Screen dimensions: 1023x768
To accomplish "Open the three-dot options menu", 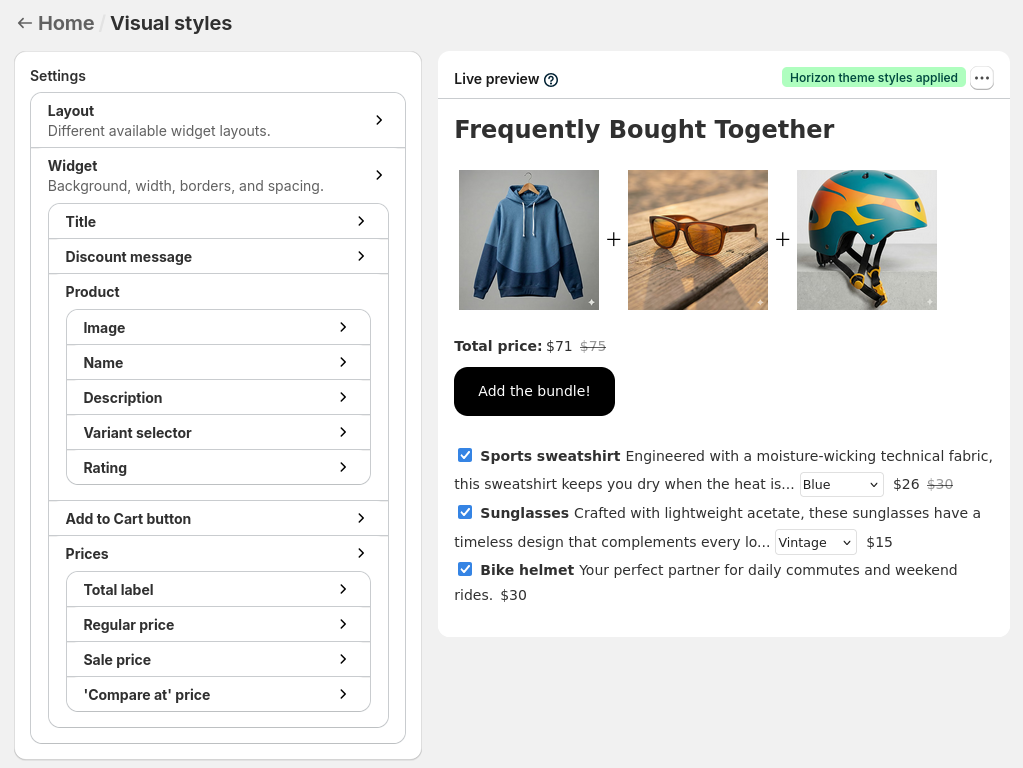I will [982, 78].
